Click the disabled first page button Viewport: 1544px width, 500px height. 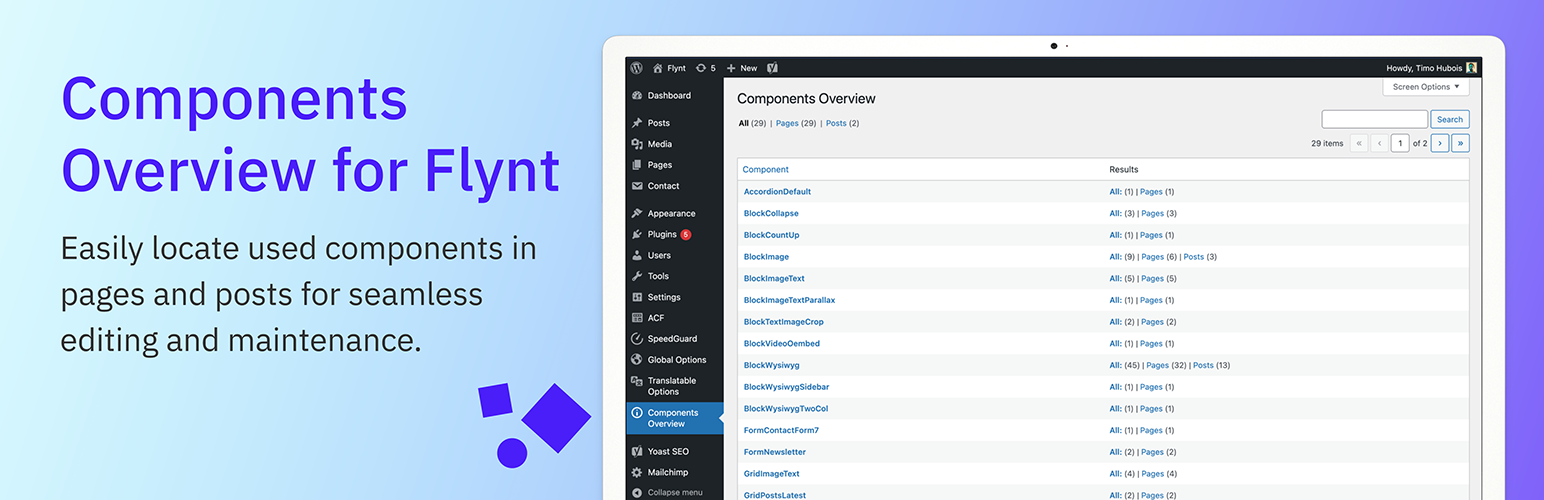(x=1359, y=143)
